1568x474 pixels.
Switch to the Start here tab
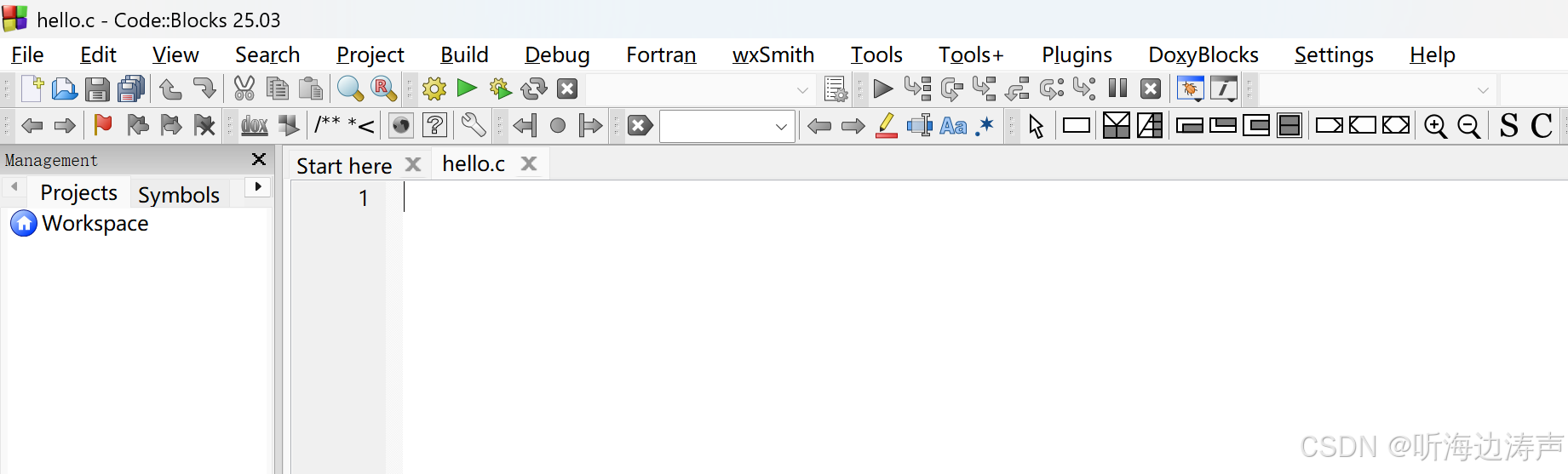(x=344, y=165)
